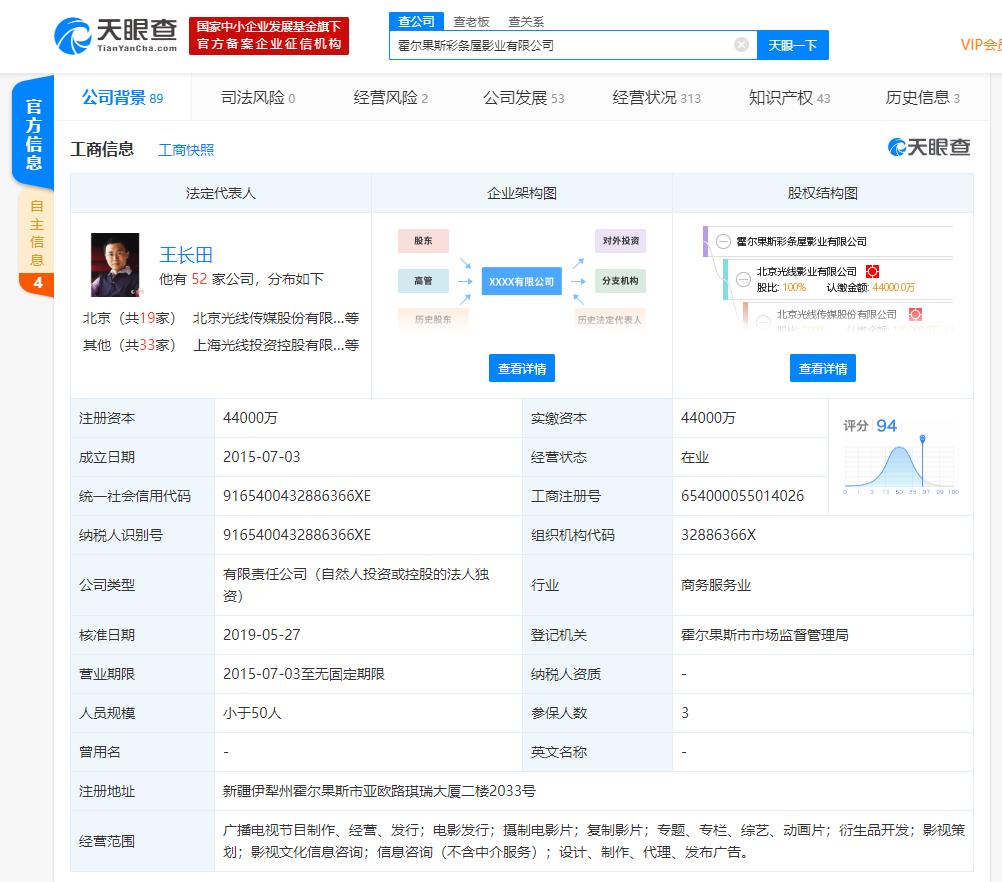Open 上海光线投资控股有限...等 company link
Screen dimensions: 1002x882
coord(275,344)
